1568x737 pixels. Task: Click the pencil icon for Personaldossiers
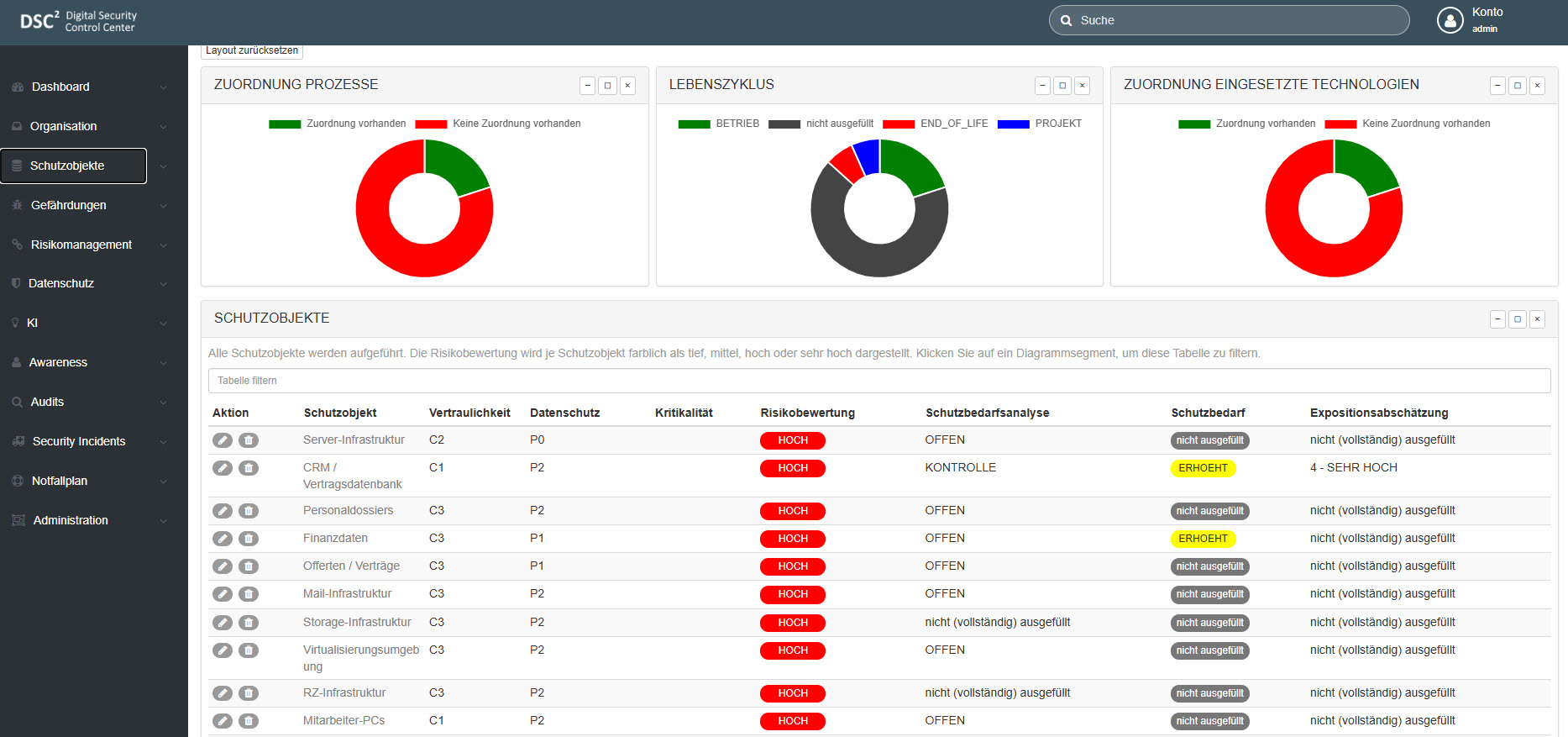coord(223,511)
